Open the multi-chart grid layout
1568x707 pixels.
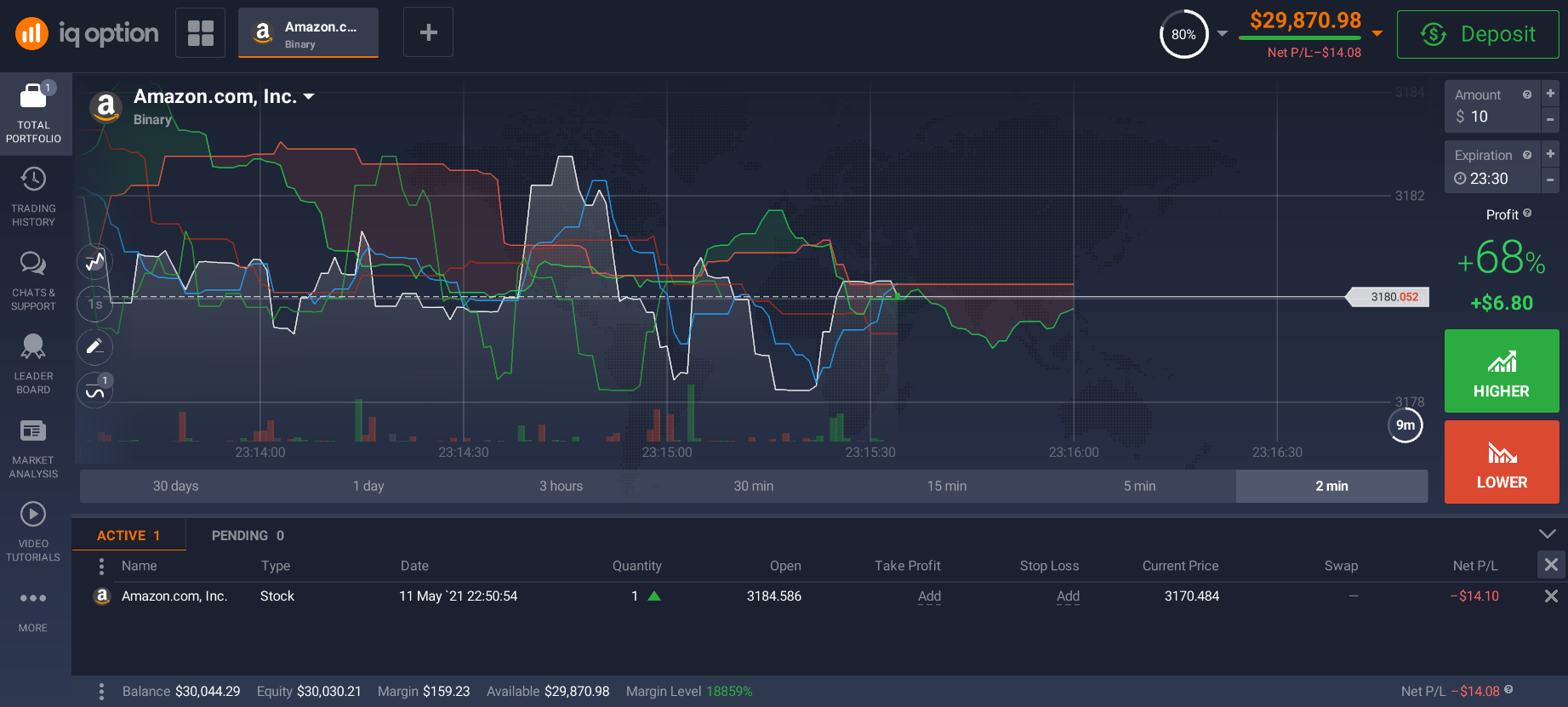pos(201,33)
